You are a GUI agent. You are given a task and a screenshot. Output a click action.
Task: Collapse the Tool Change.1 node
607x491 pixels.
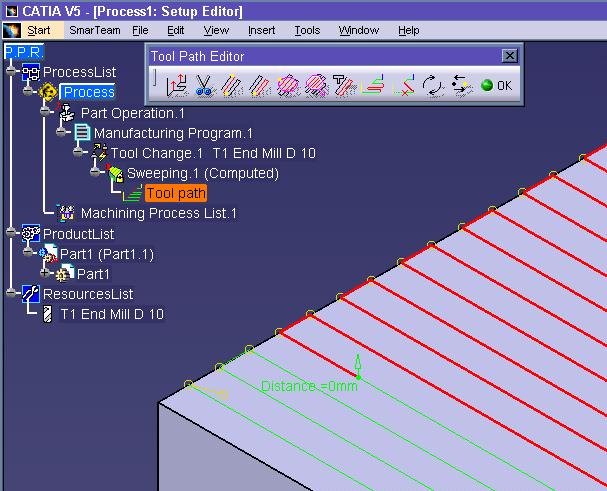click(x=78, y=152)
